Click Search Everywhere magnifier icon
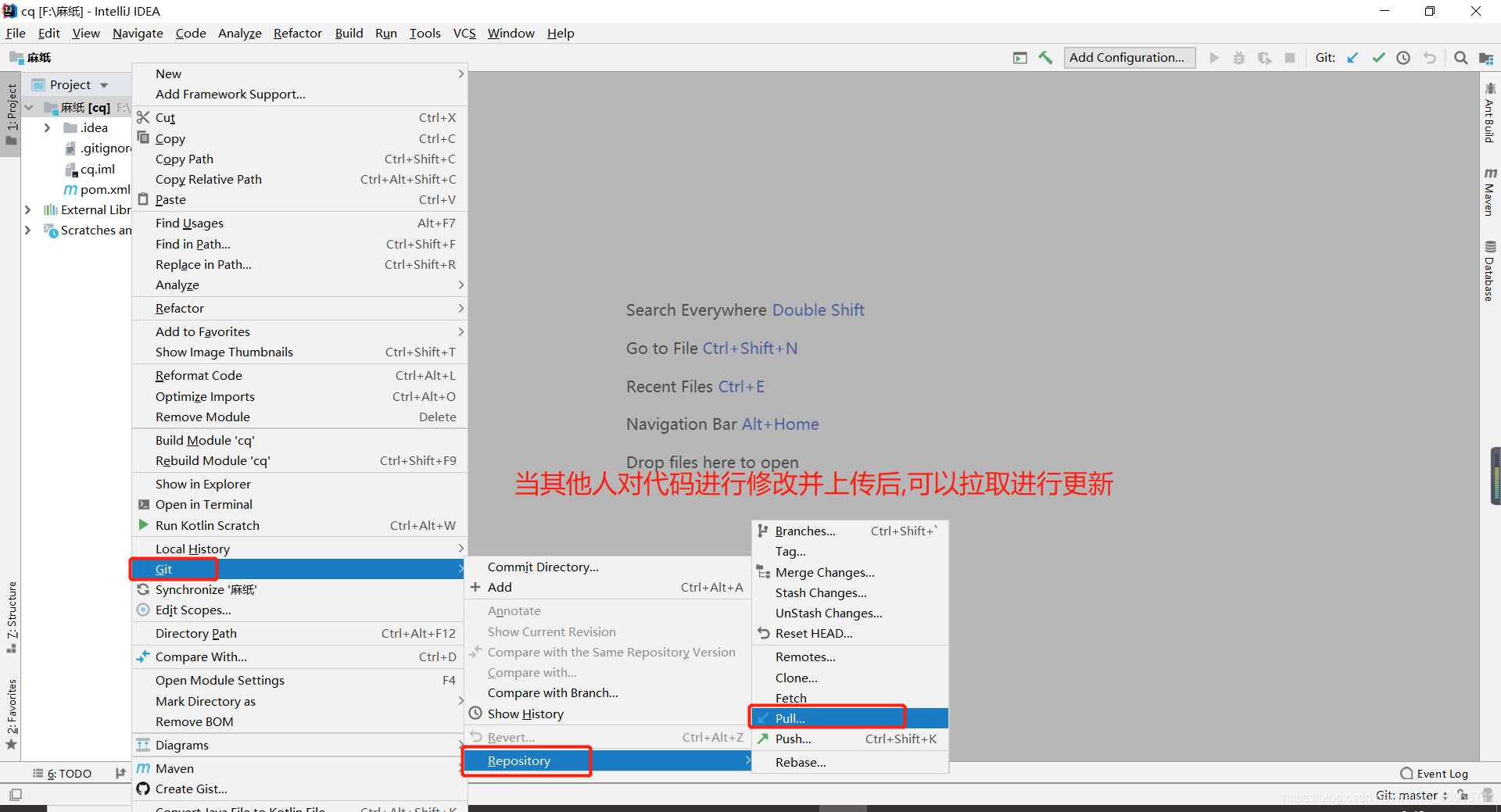Viewport: 1501px width, 812px height. click(x=1460, y=58)
